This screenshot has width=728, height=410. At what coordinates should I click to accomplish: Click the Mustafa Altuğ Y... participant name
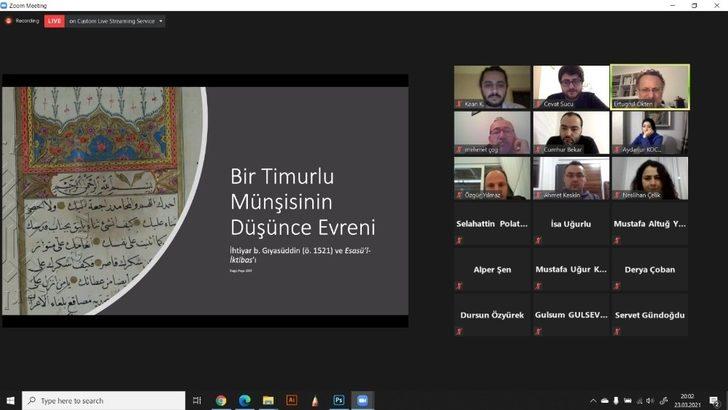pyautogui.click(x=650, y=224)
